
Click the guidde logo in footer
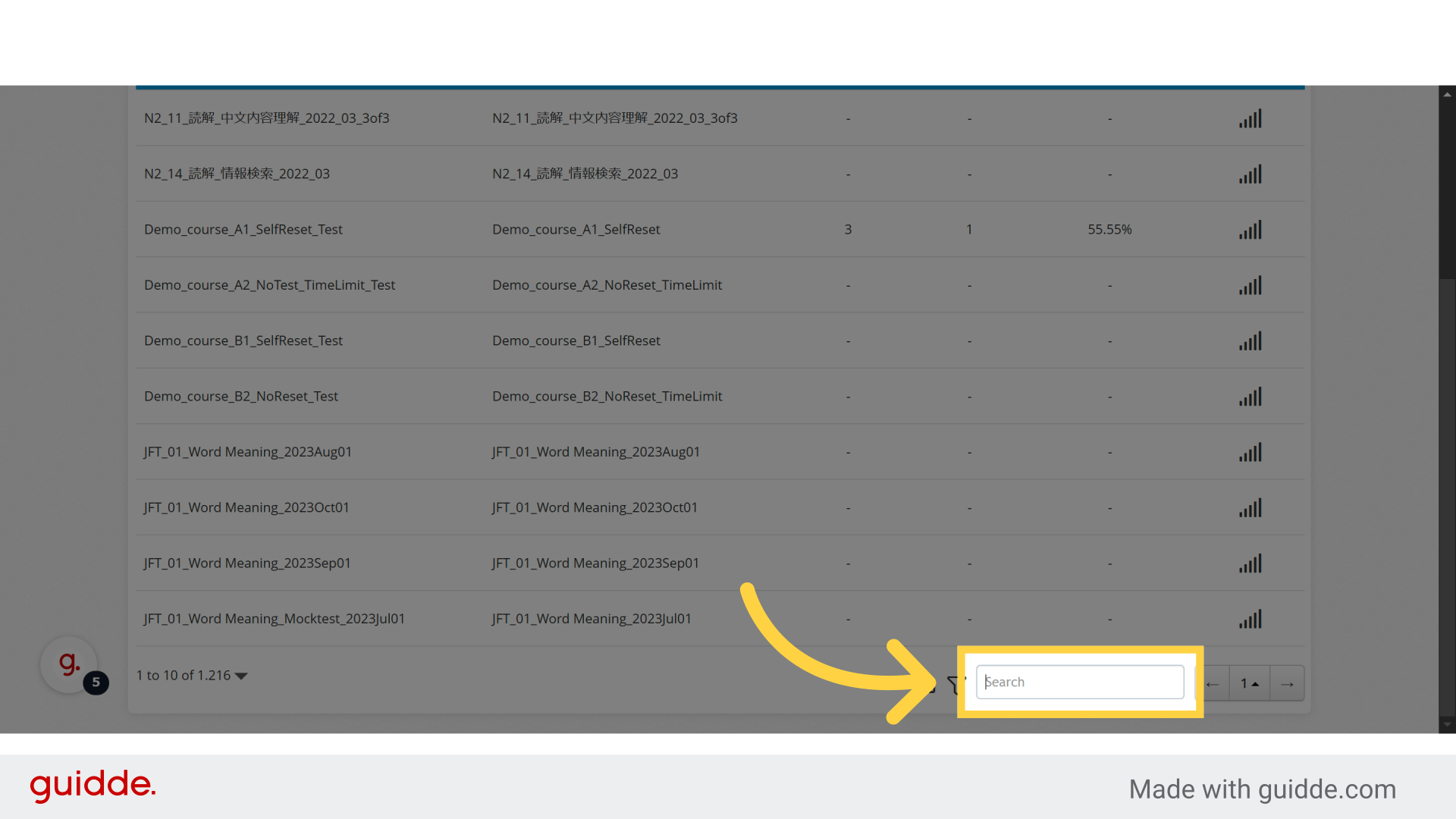pyautogui.click(x=93, y=785)
